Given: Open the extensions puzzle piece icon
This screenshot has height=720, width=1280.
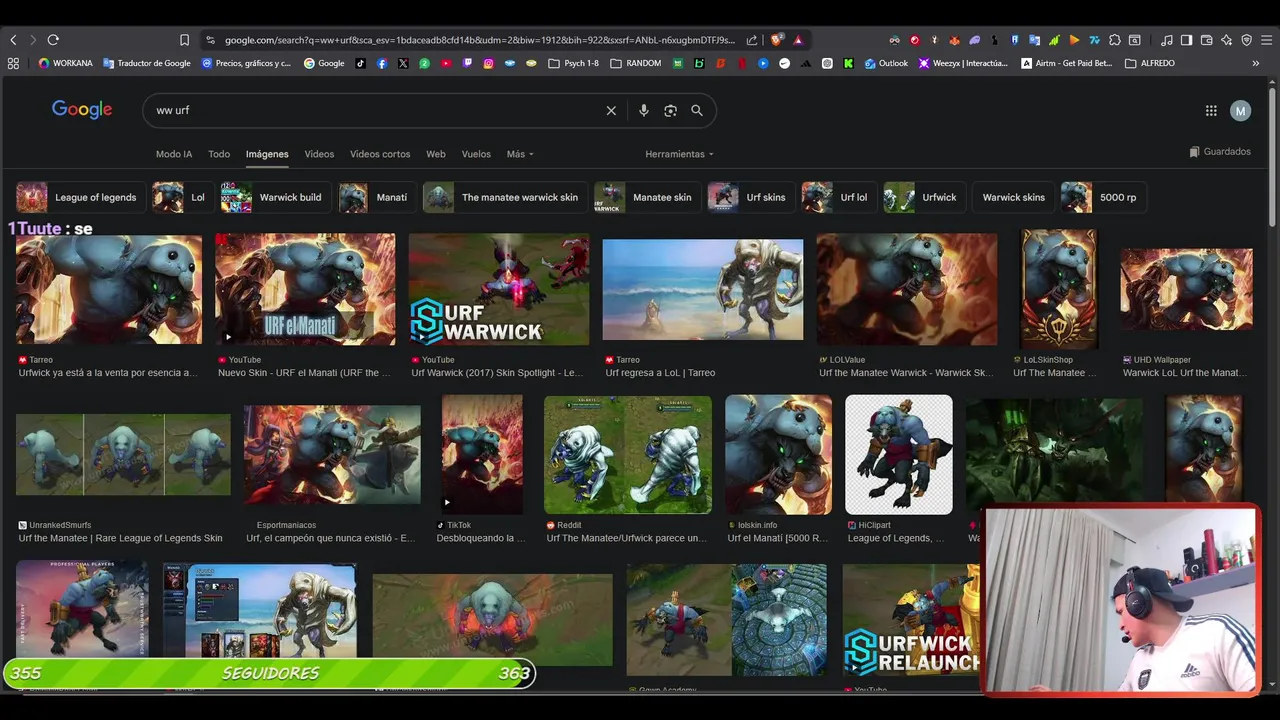Looking at the screenshot, I should point(1115,40).
